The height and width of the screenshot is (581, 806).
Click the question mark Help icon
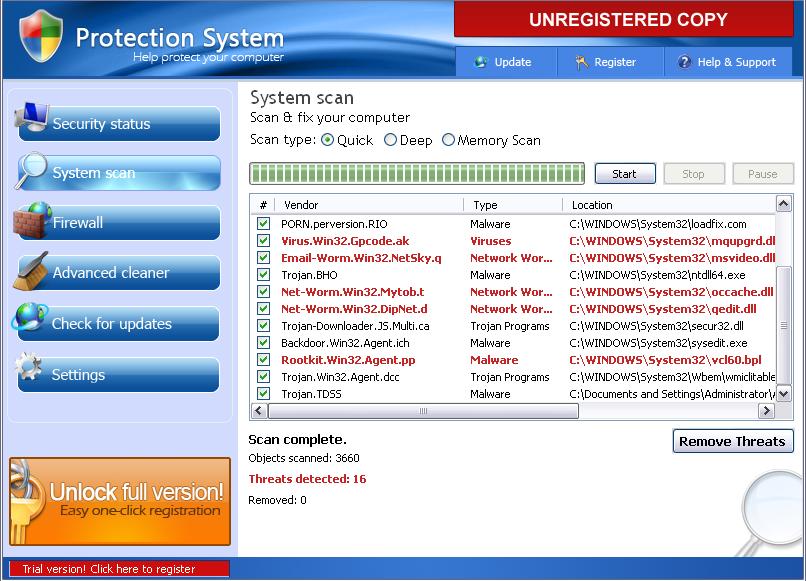pos(684,62)
